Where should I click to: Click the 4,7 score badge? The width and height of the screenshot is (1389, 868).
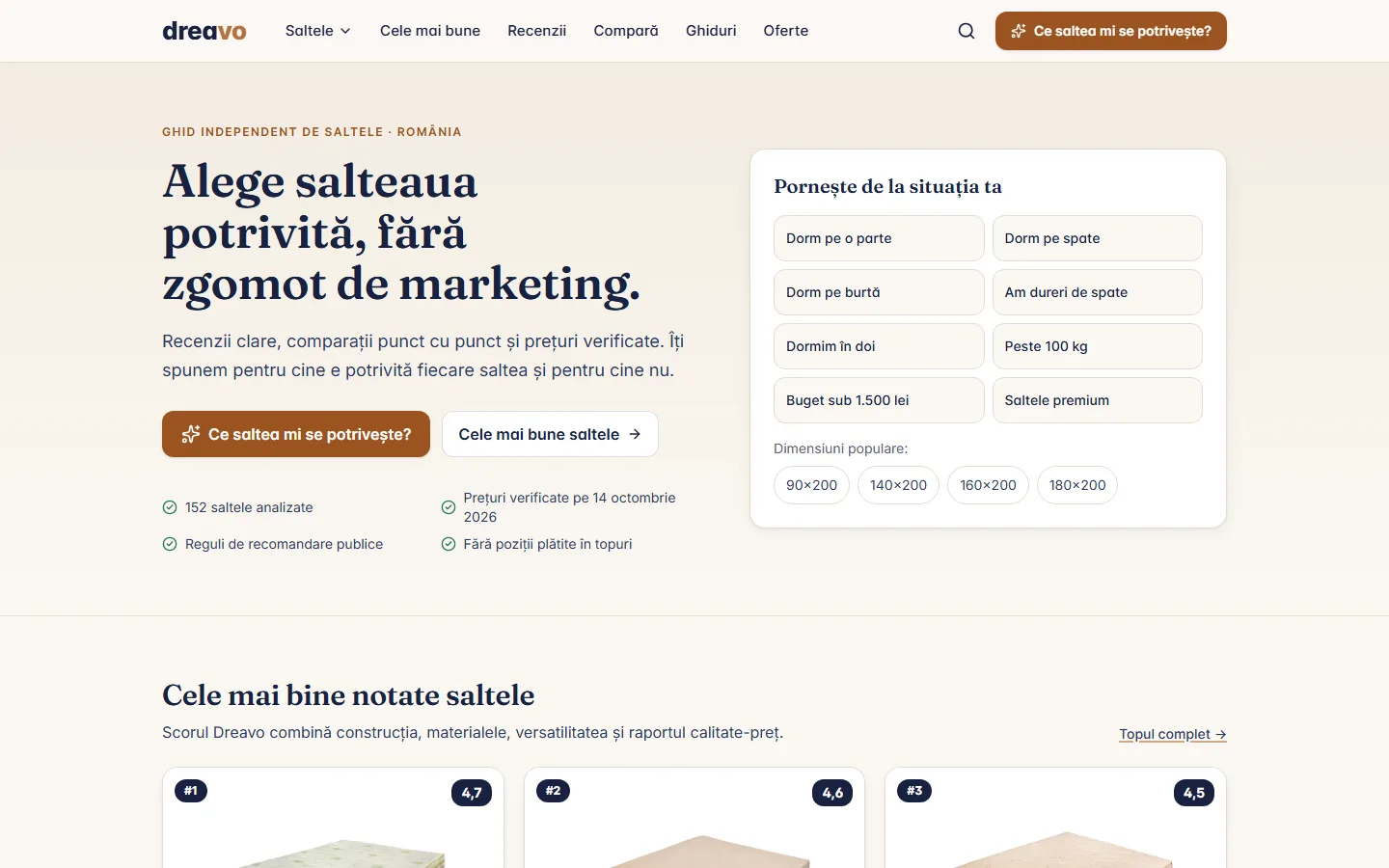click(472, 793)
